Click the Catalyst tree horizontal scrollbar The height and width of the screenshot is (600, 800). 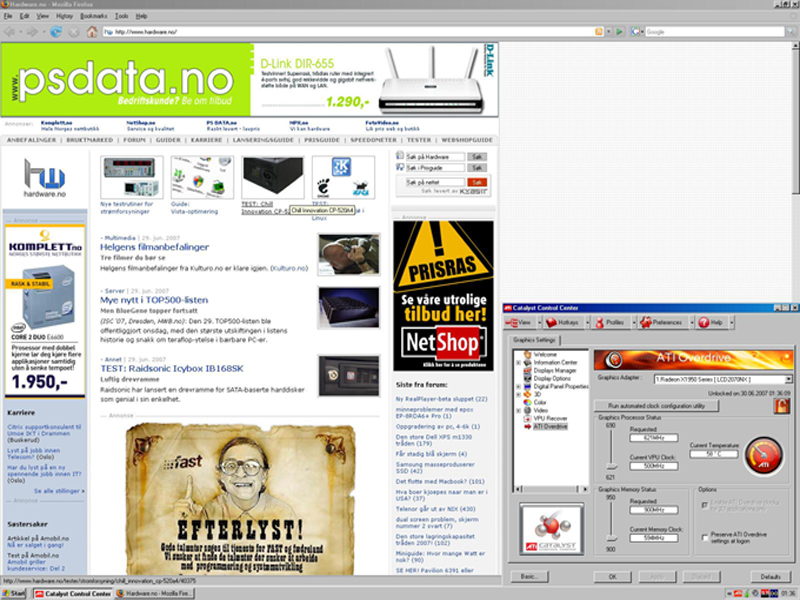[551, 489]
